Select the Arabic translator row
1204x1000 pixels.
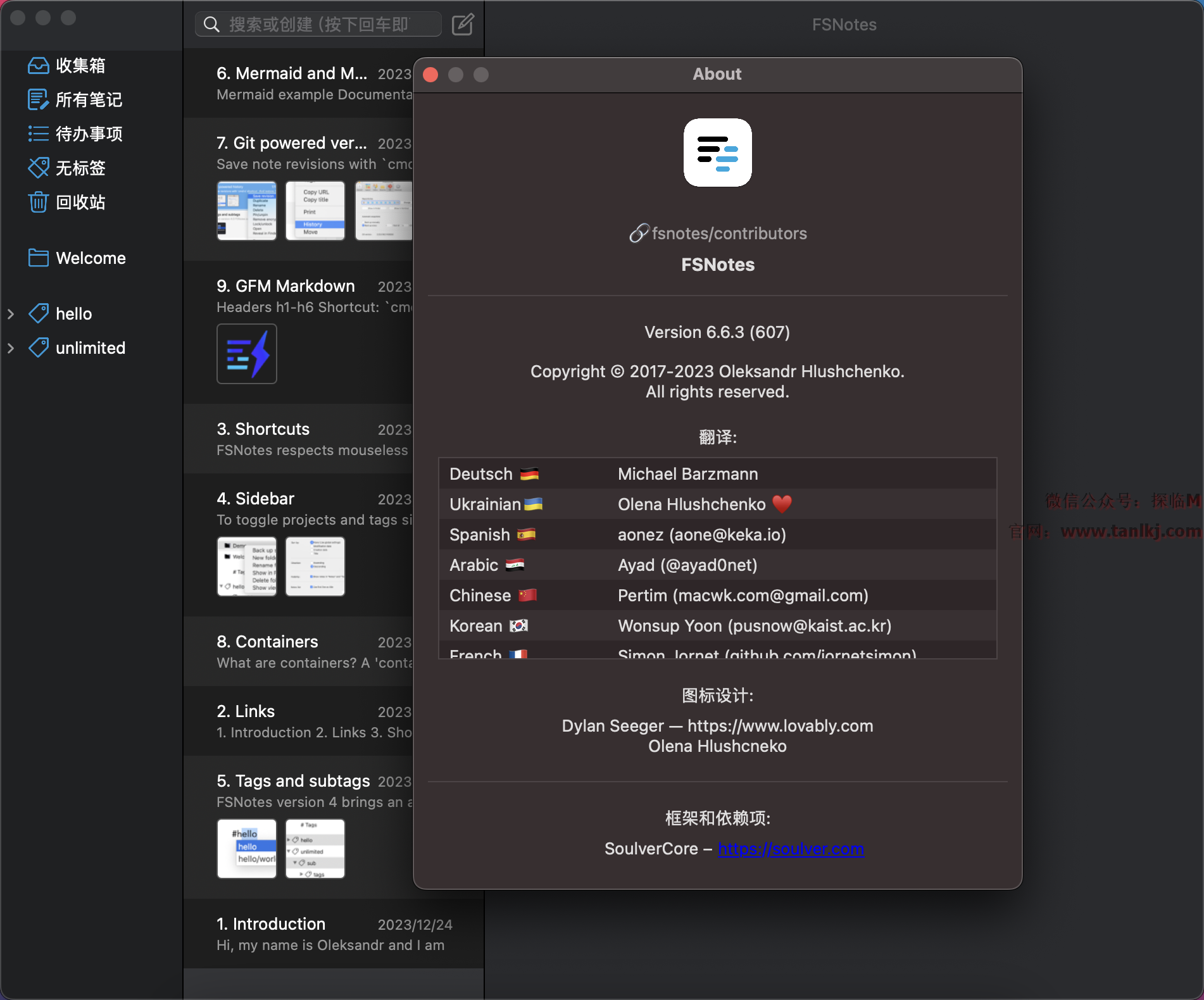[x=717, y=565]
